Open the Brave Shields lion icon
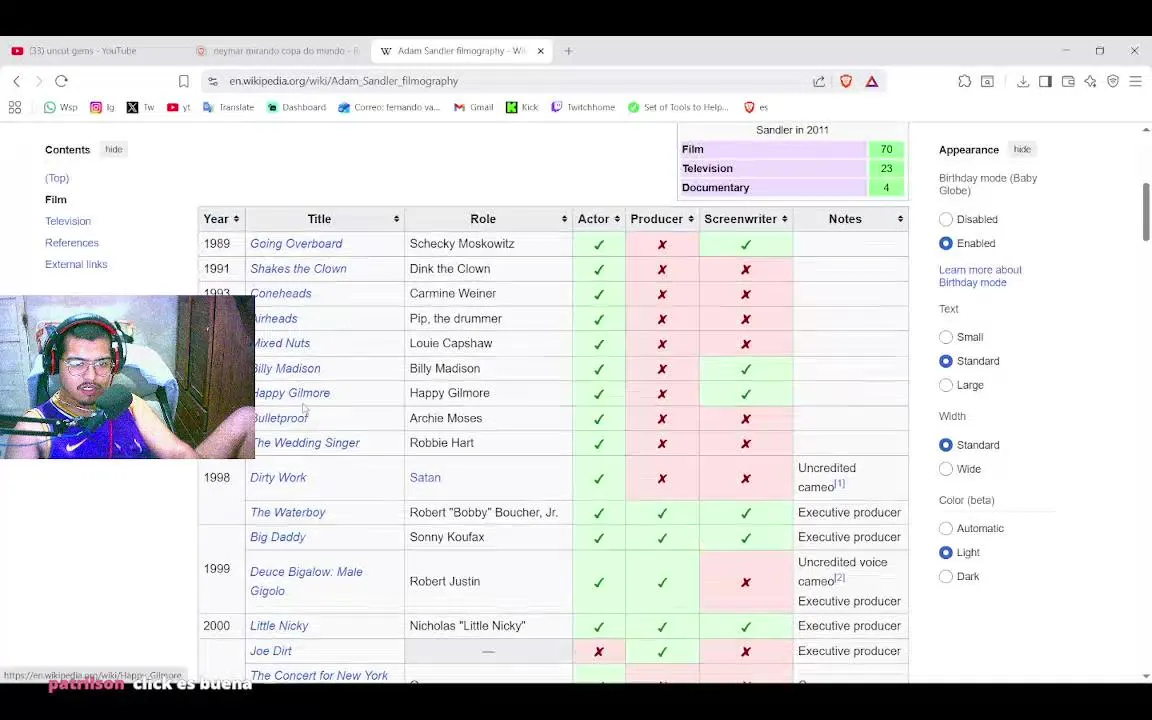Viewport: 1152px width, 720px height. [x=846, y=81]
